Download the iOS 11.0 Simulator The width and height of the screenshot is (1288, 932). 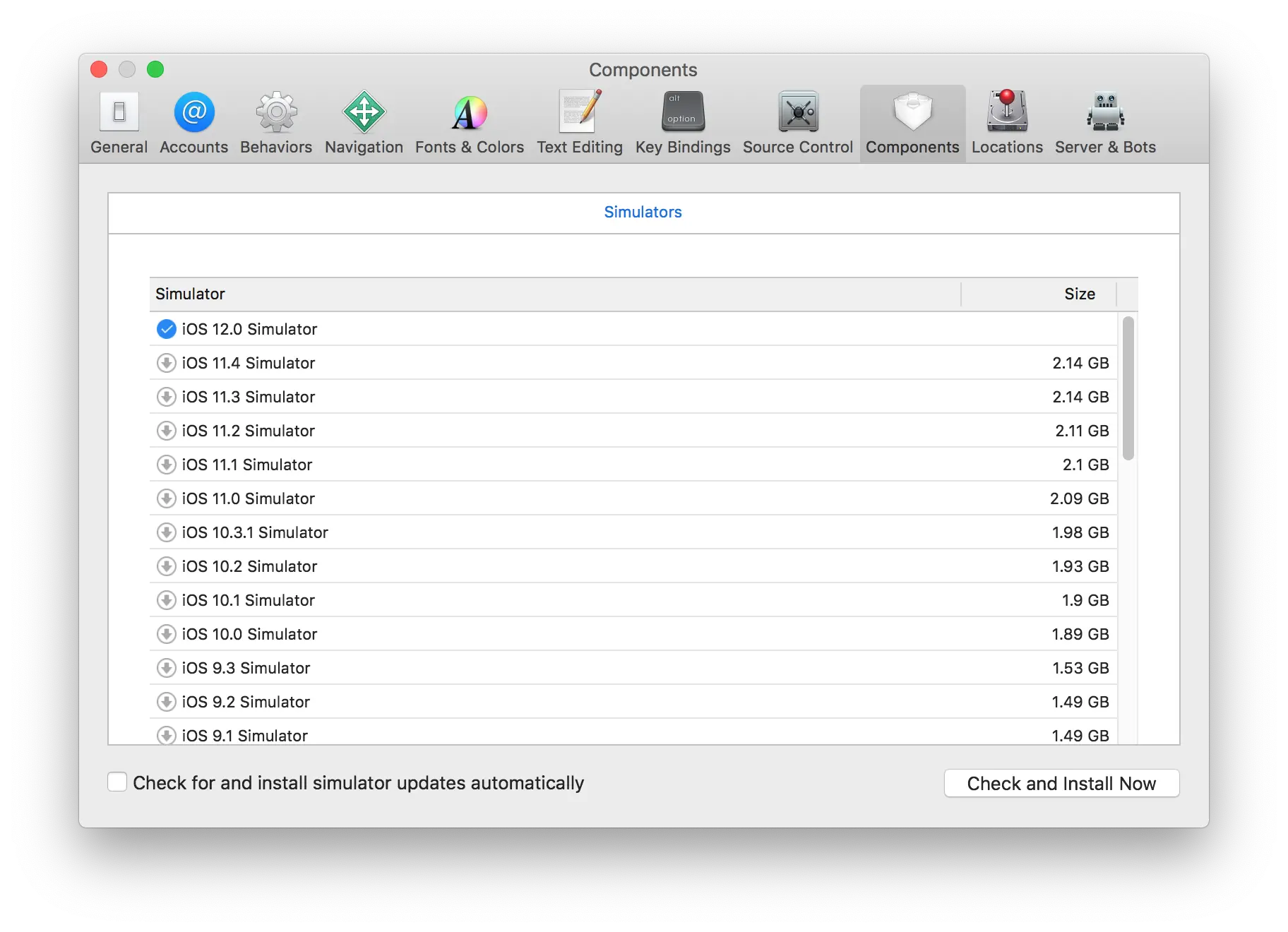coord(166,498)
